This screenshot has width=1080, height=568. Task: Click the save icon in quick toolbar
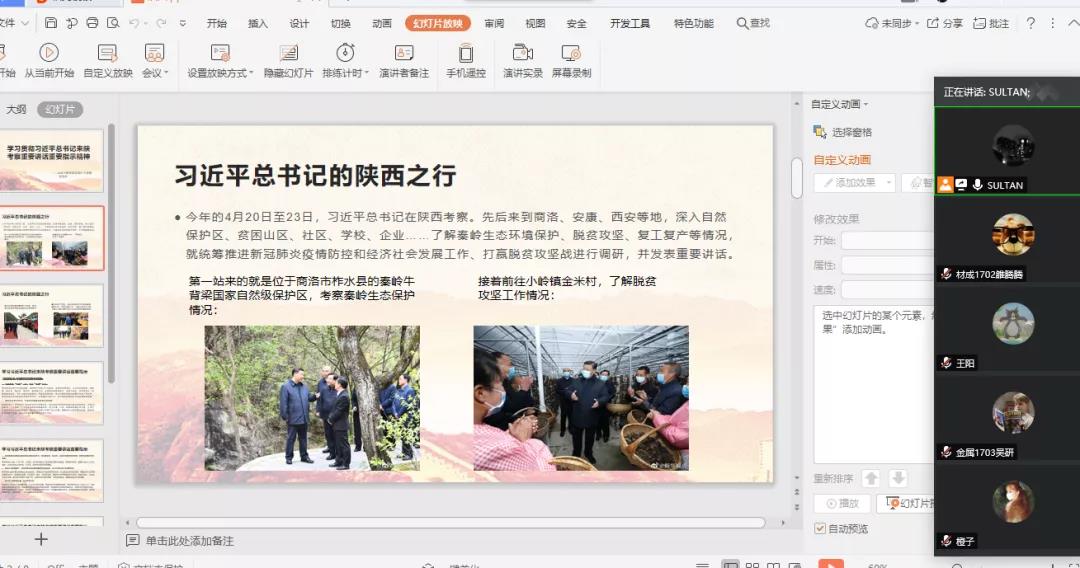51,23
